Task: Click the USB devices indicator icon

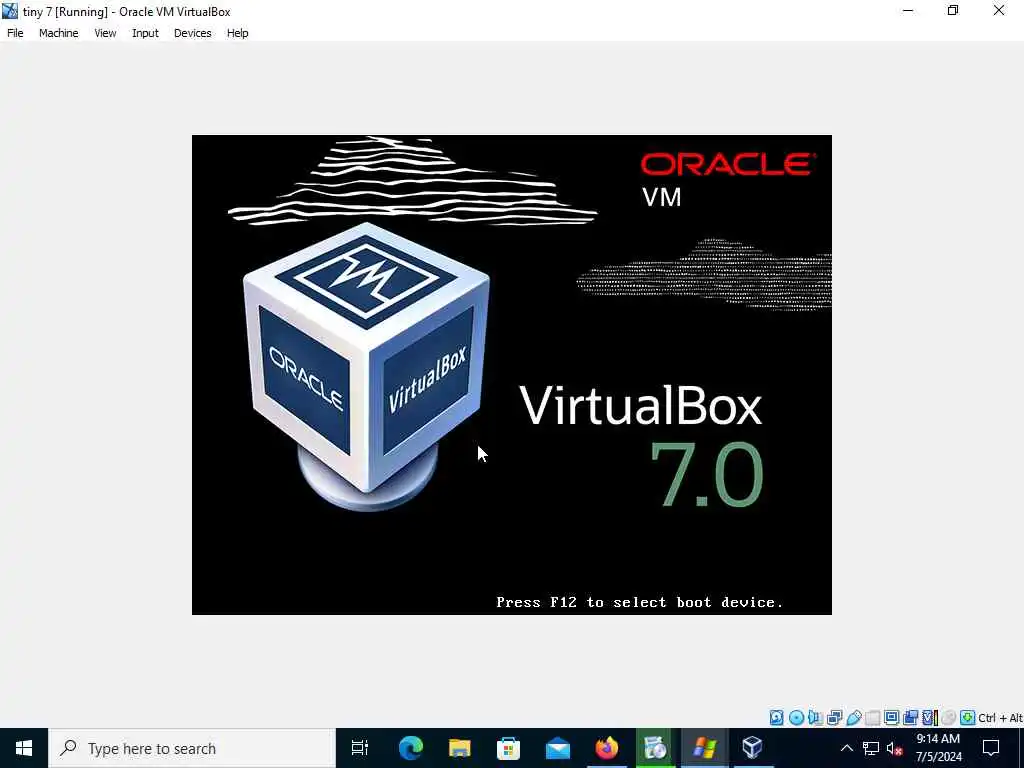Action: coord(854,718)
